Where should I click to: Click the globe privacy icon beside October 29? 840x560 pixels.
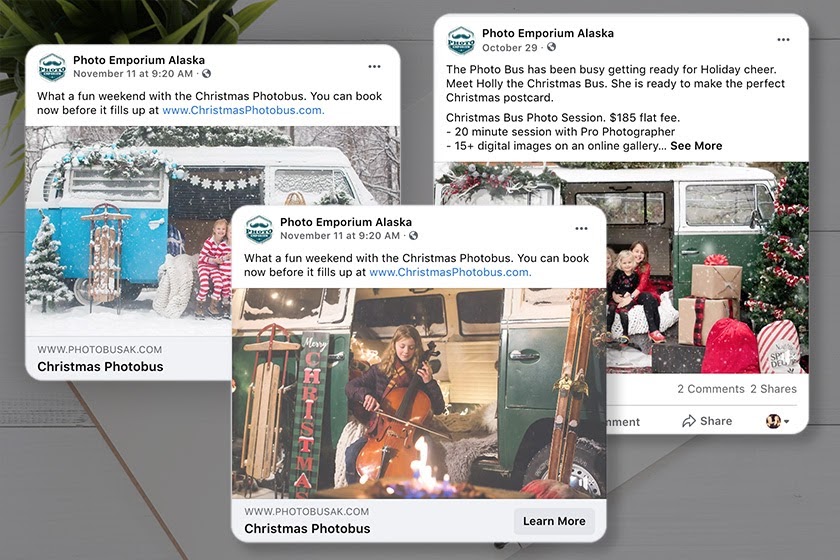point(551,47)
